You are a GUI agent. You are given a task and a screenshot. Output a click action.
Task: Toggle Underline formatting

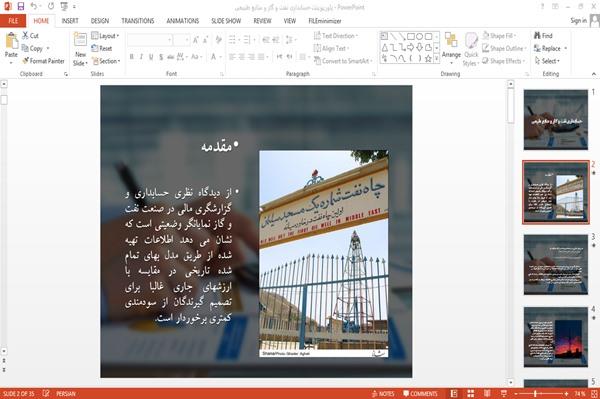point(151,57)
